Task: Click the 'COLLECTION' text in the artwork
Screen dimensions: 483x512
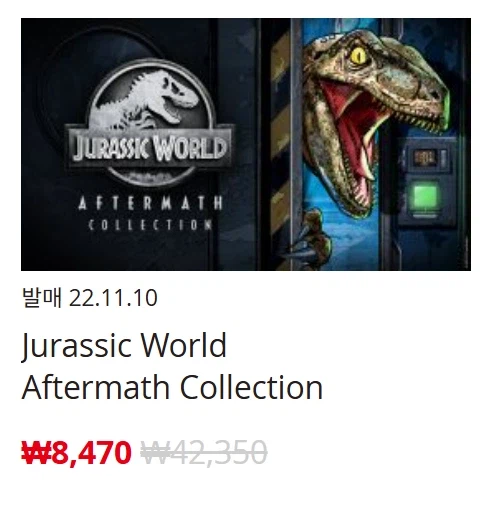Action: [151, 225]
